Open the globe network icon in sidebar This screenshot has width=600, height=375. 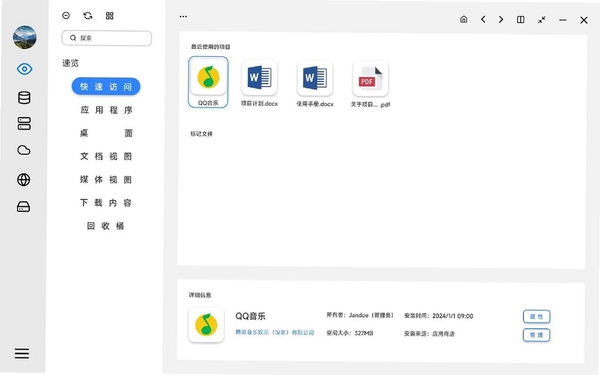point(24,179)
